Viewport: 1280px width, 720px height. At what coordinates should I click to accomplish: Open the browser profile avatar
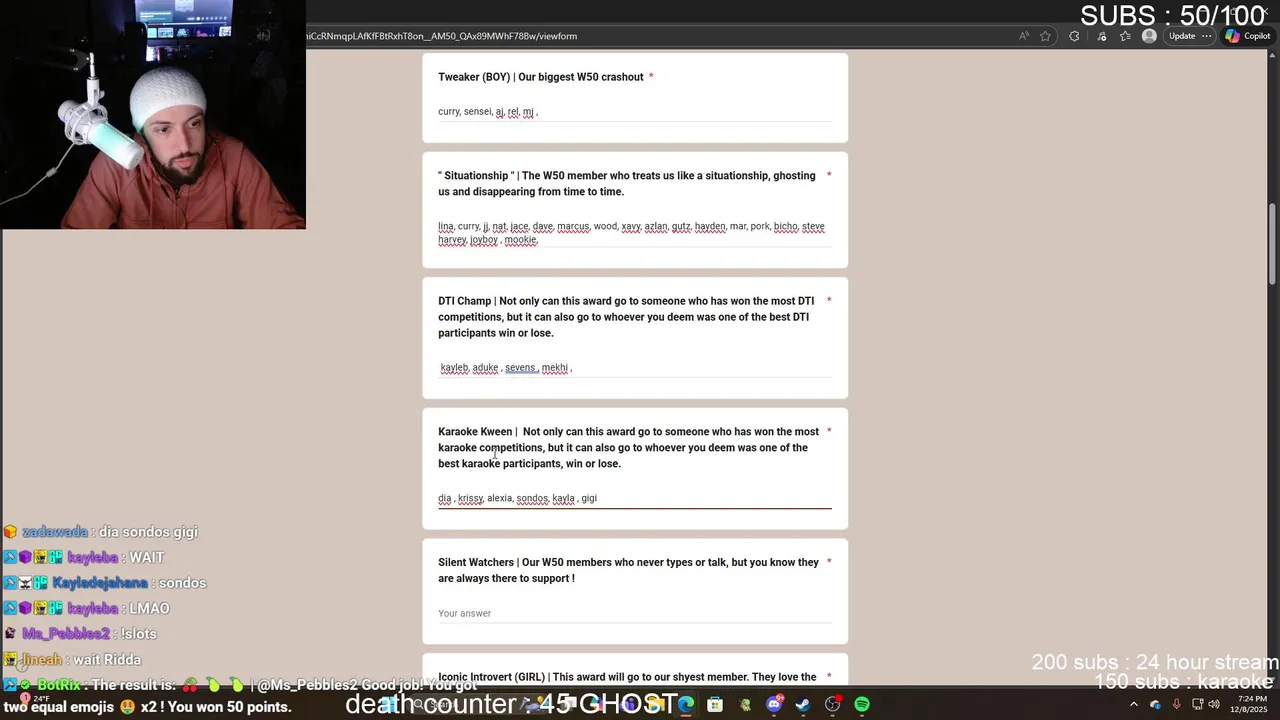(x=1149, y=36)
